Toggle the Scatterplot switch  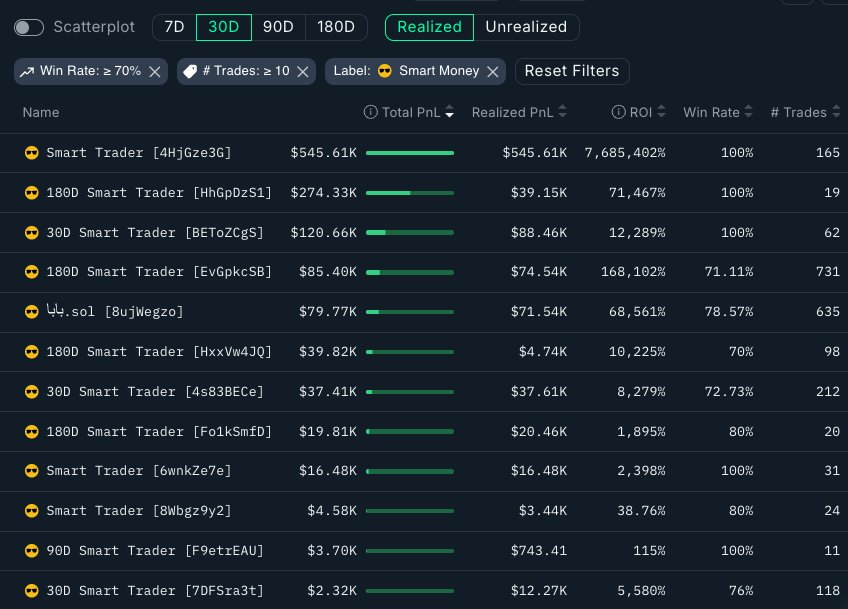click(29, 27)
